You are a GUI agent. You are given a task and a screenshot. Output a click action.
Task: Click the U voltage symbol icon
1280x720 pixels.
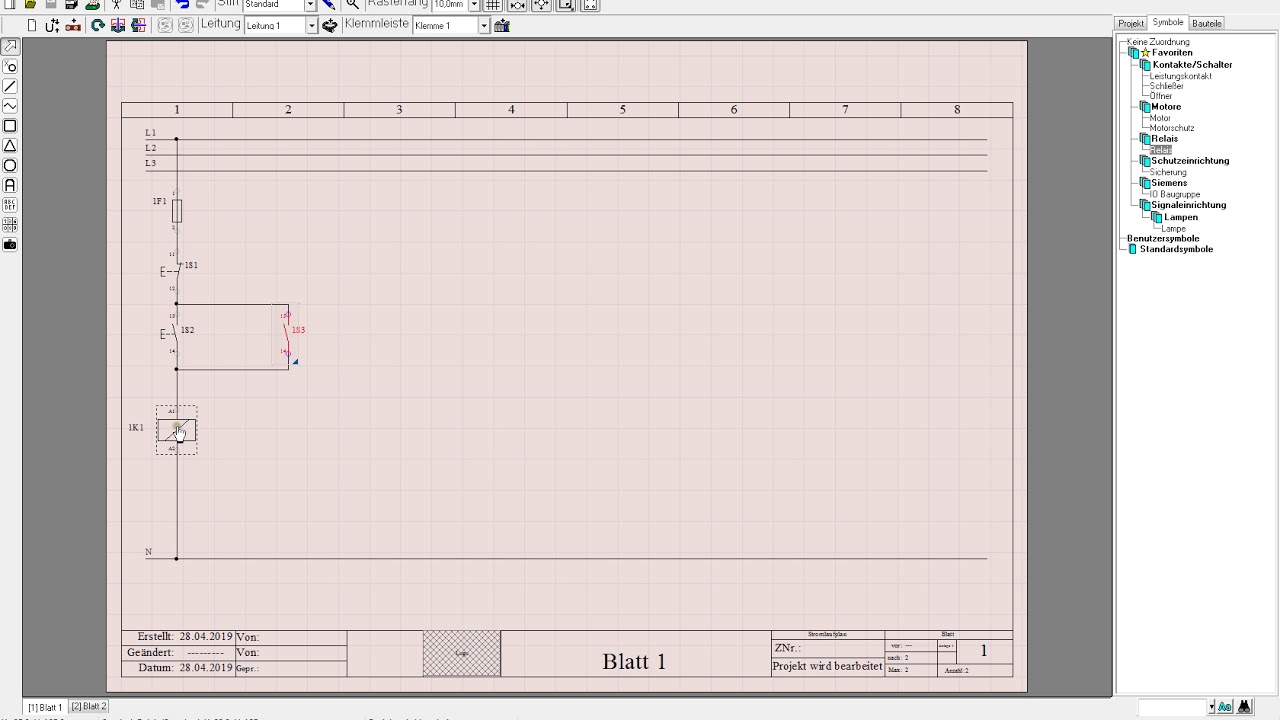(x=52, y=25)
